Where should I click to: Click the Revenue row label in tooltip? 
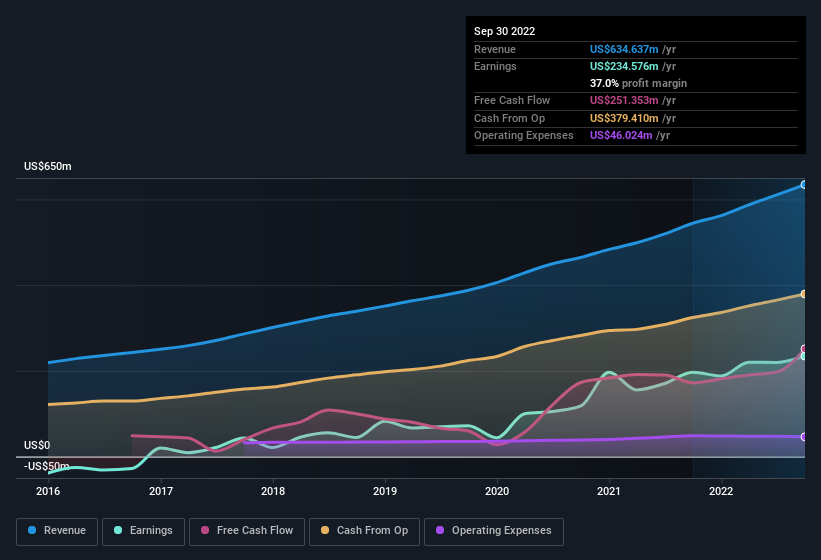(495, 49)
